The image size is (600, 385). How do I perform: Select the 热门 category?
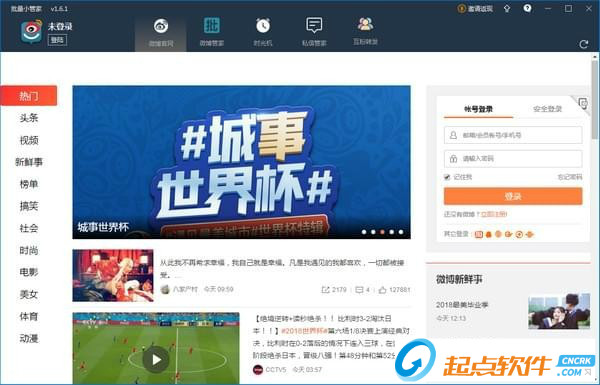[29, 96]
